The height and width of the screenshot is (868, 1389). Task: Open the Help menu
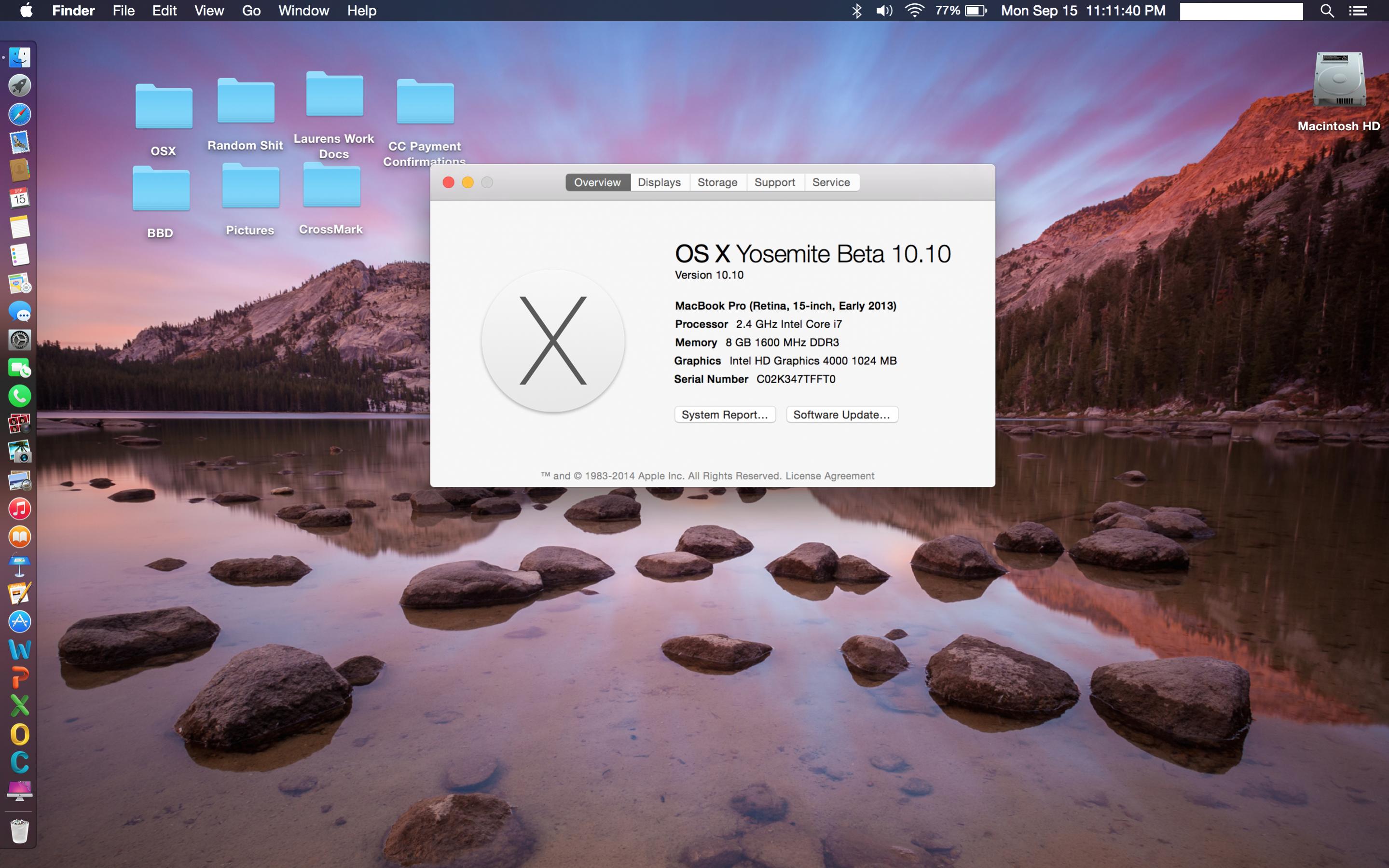pos(361,10)
